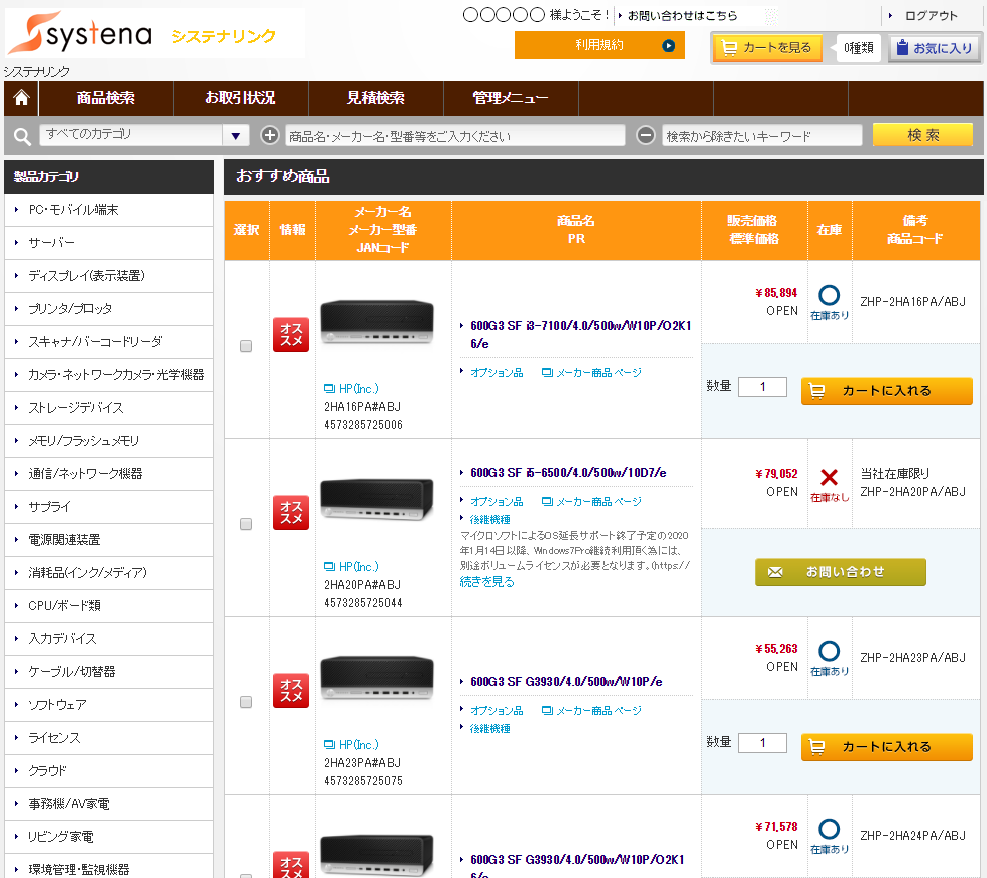Viewport: 987px width, 878px height.
Task: Click the 利用規約 button
Action: pos(599,45)
